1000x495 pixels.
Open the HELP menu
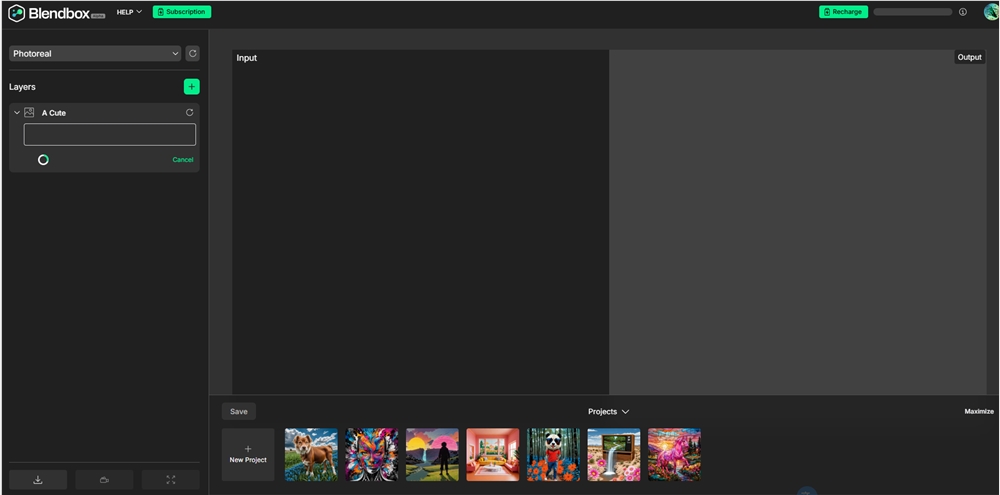[x=129, y=12]
